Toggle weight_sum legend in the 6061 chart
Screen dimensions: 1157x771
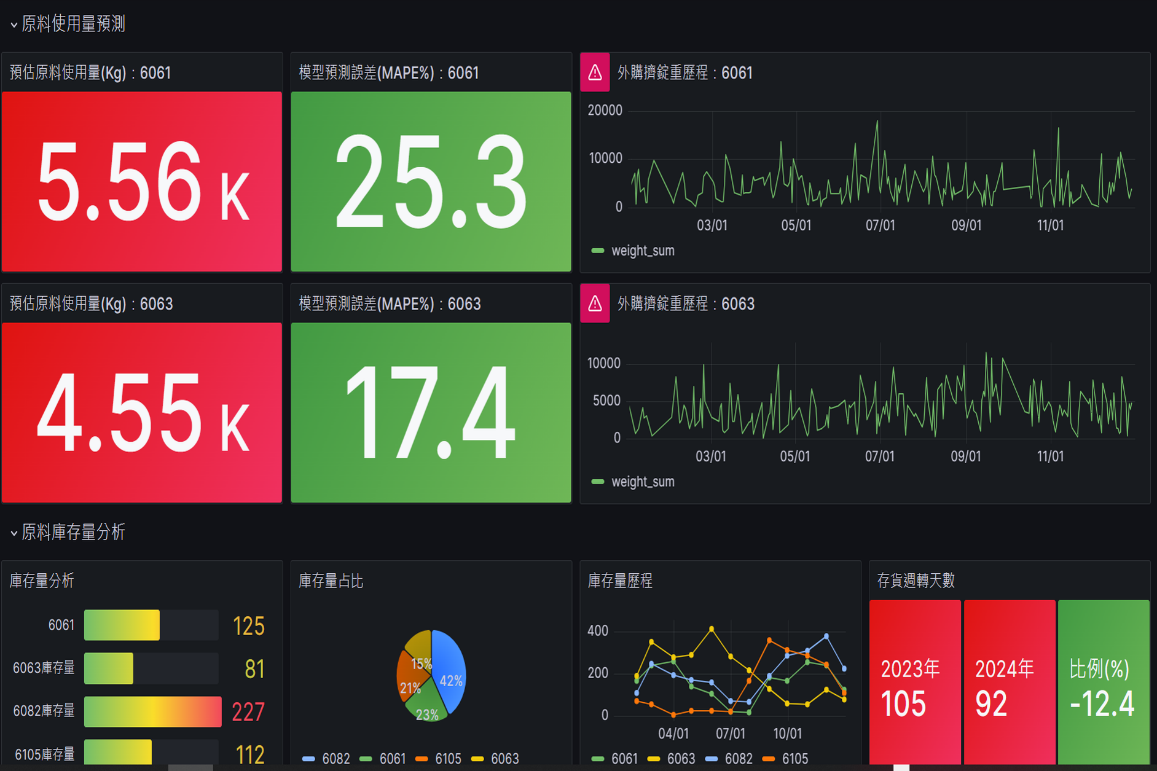[642, 251]
